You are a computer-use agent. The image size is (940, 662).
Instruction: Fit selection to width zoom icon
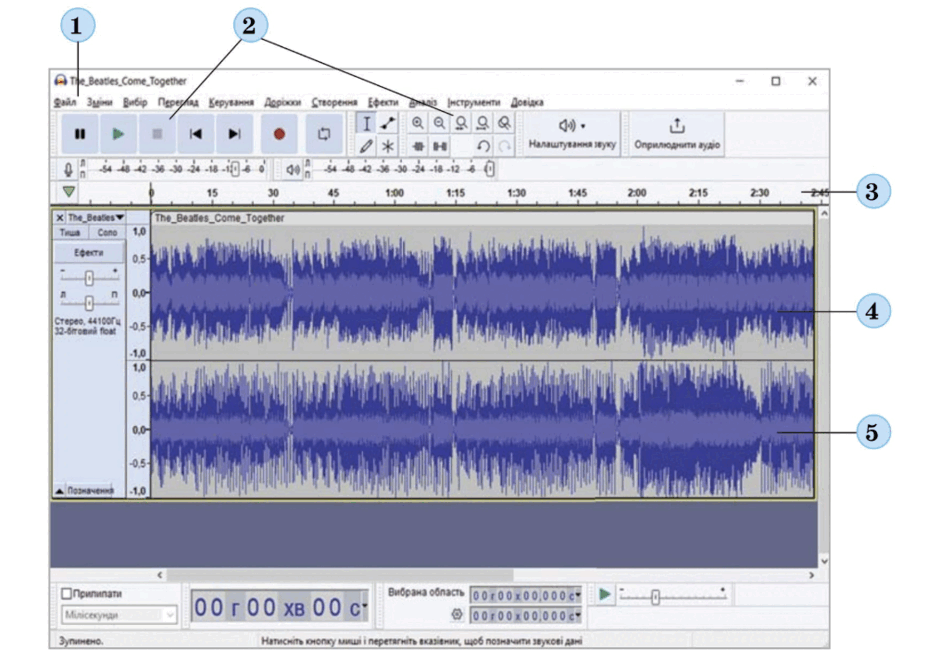point(461,123)
